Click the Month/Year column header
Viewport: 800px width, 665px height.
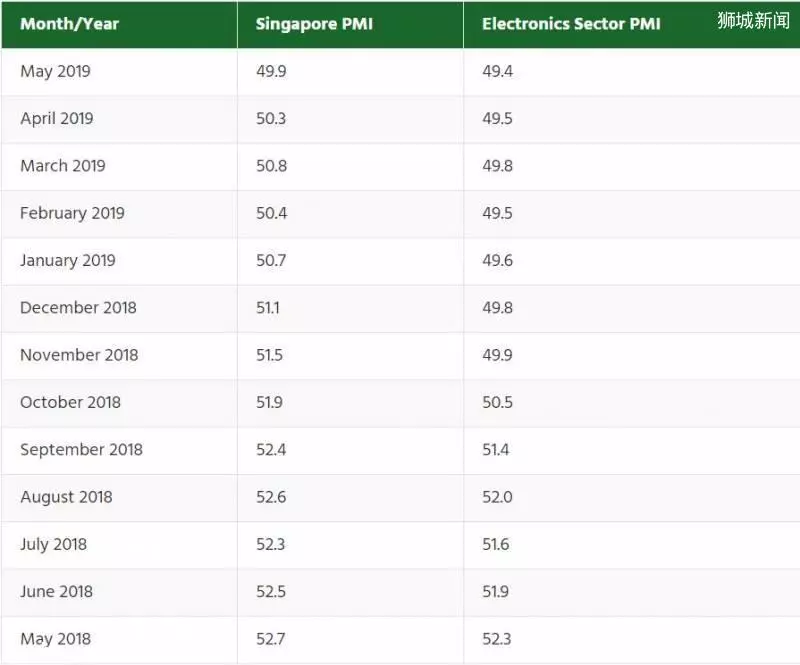coord(69,24)
